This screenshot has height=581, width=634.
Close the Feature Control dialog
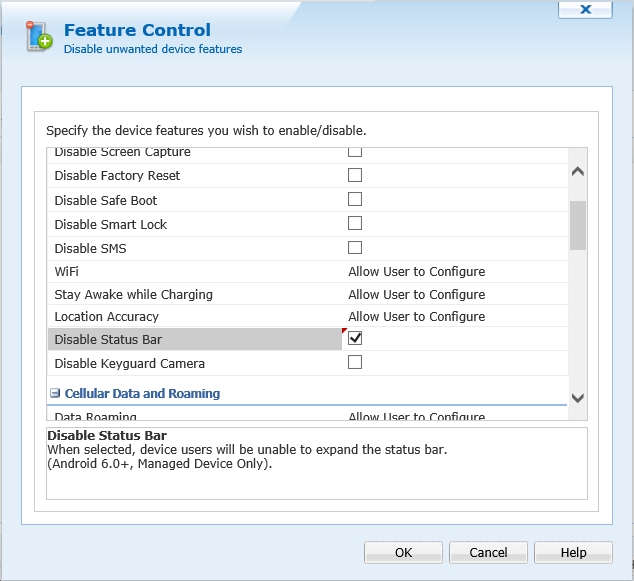[x=584, y=9]
